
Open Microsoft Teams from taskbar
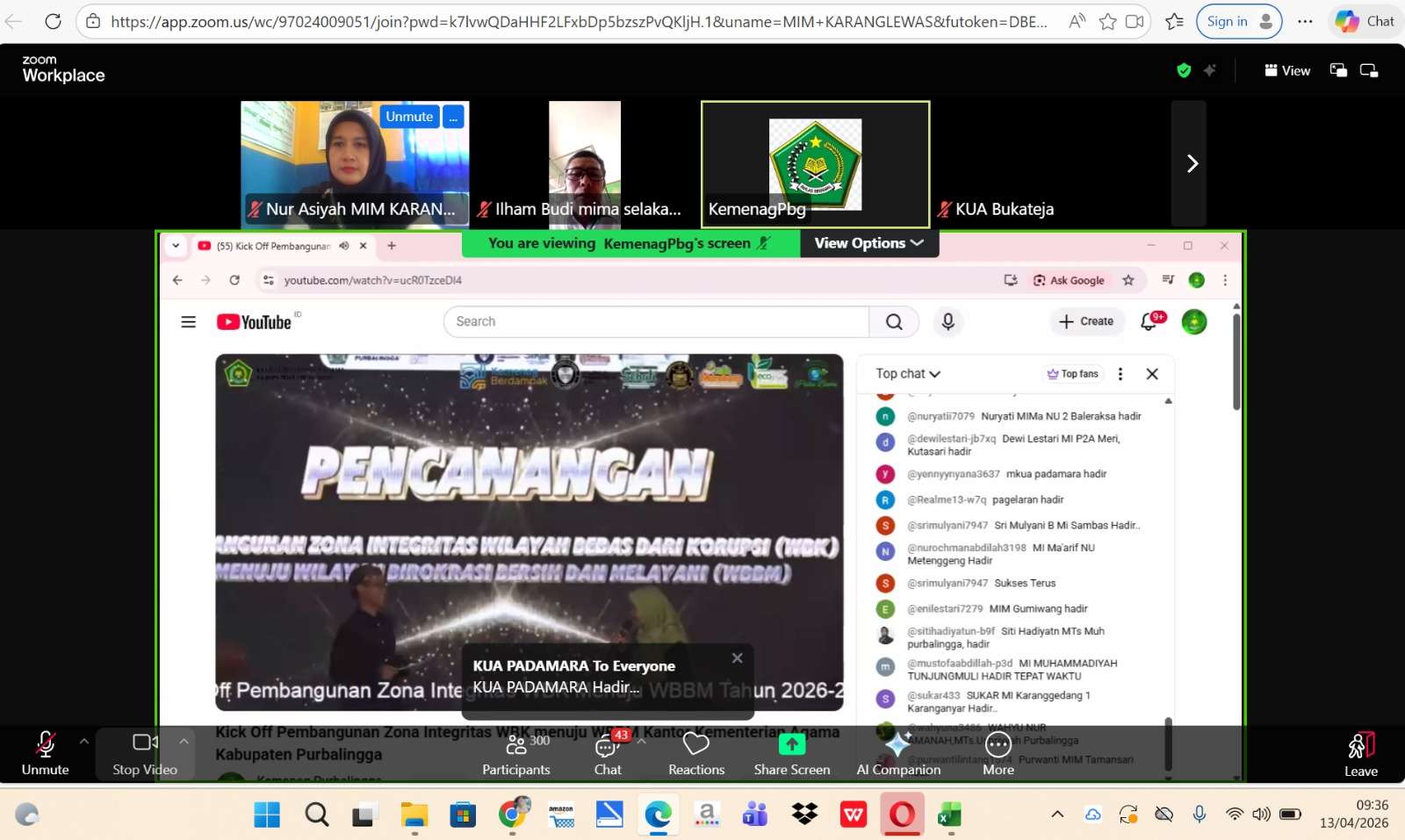click(755, 815)
